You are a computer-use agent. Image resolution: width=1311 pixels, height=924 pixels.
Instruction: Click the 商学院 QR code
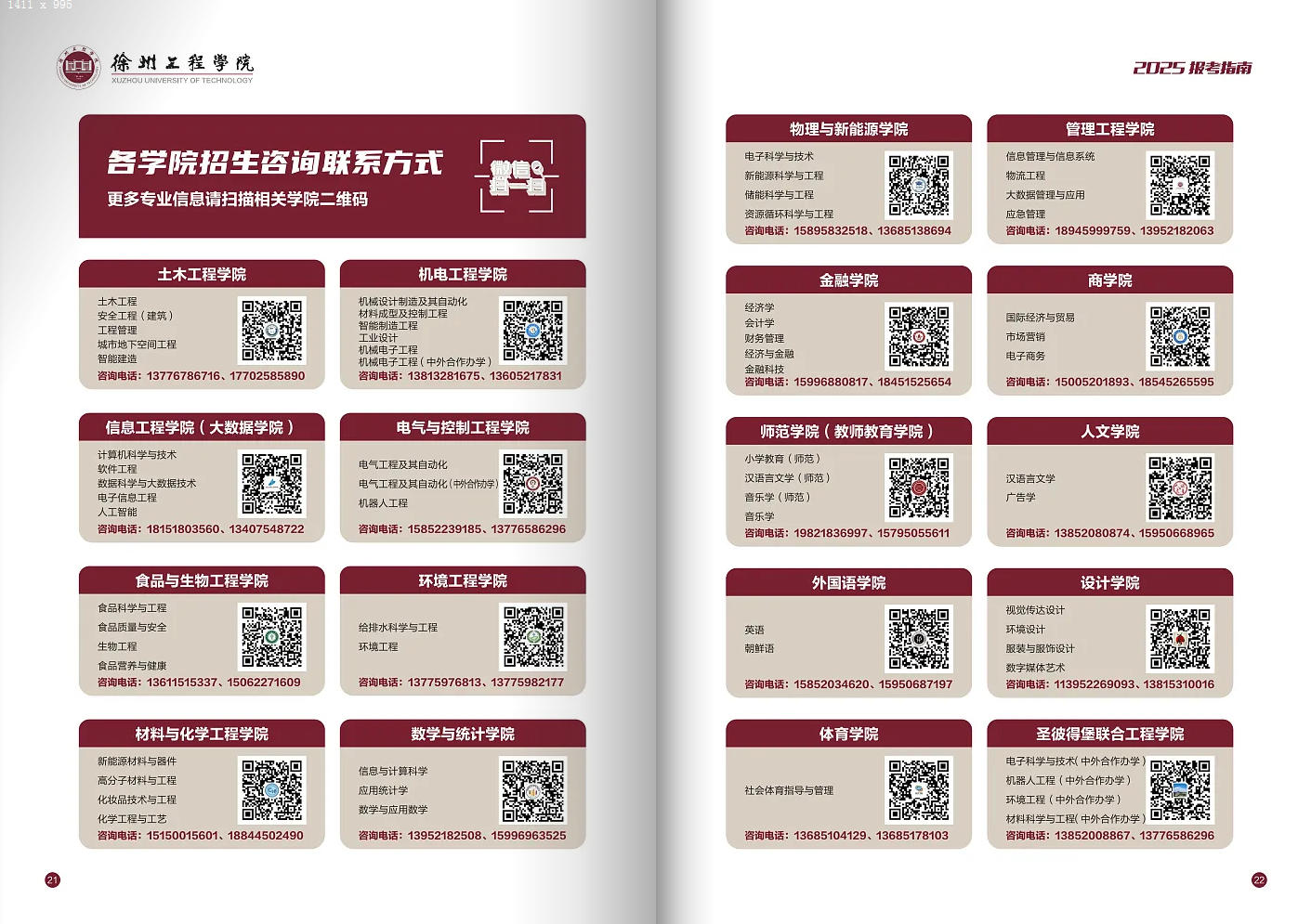click(1180, 337)
